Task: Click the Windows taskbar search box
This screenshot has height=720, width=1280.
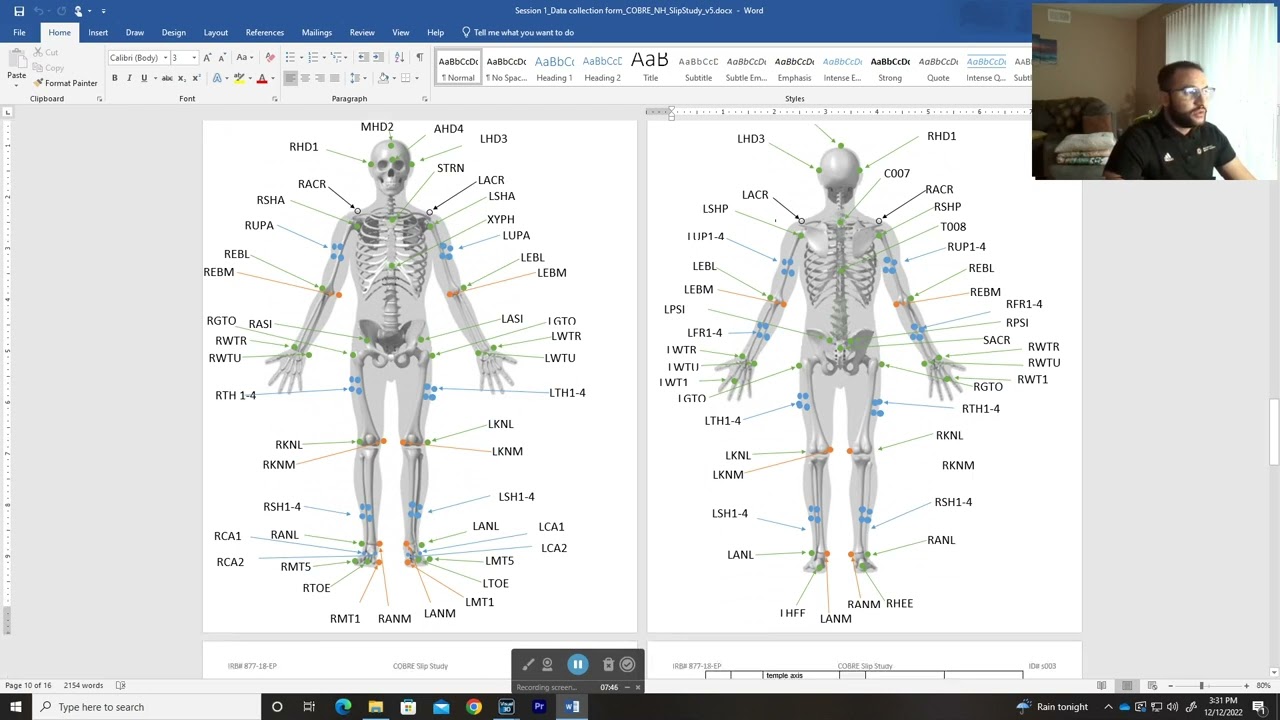Action: (x=145, y=707)
